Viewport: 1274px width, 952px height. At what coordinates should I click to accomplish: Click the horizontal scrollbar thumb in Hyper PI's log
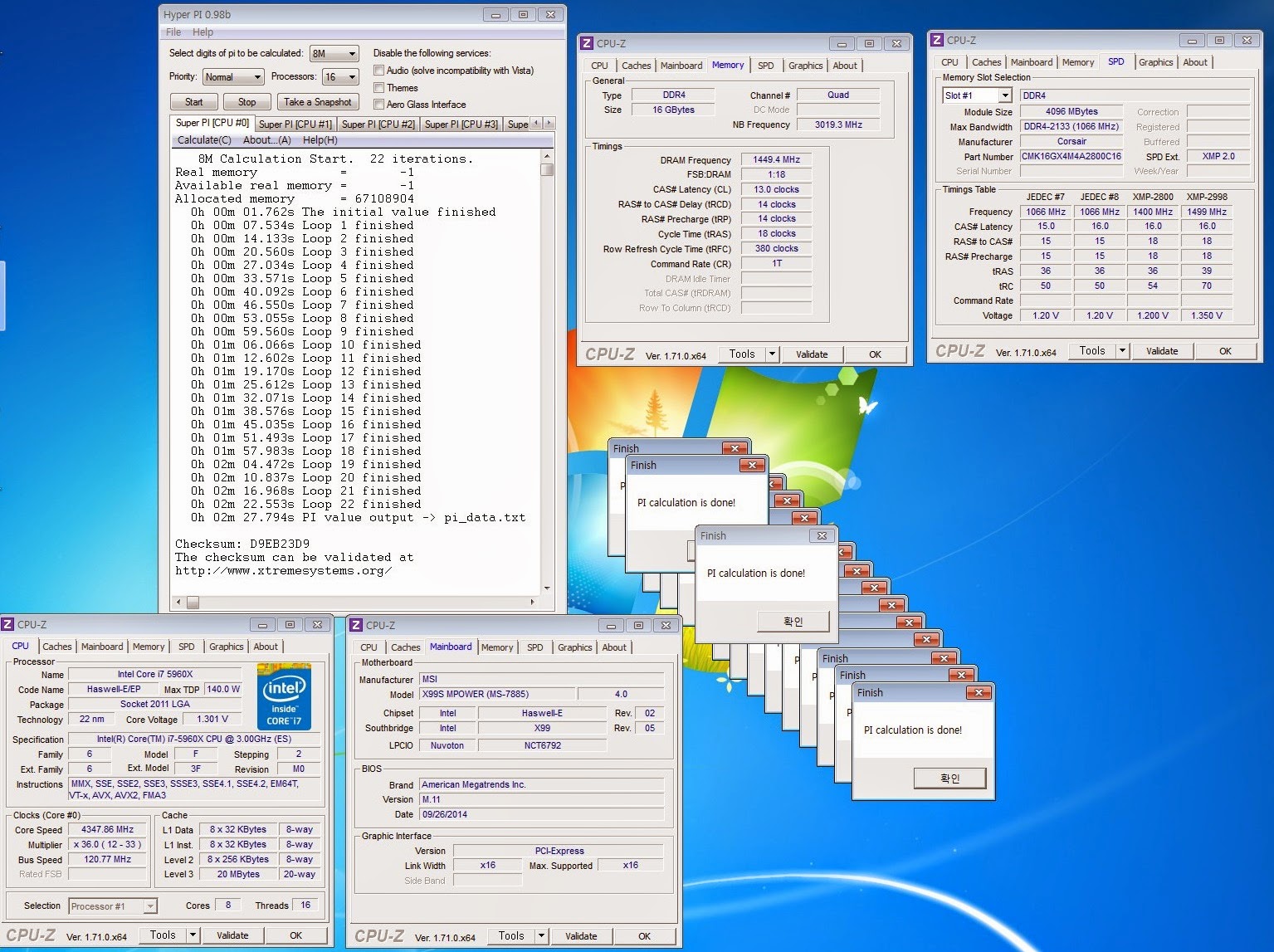click(193, 602)
